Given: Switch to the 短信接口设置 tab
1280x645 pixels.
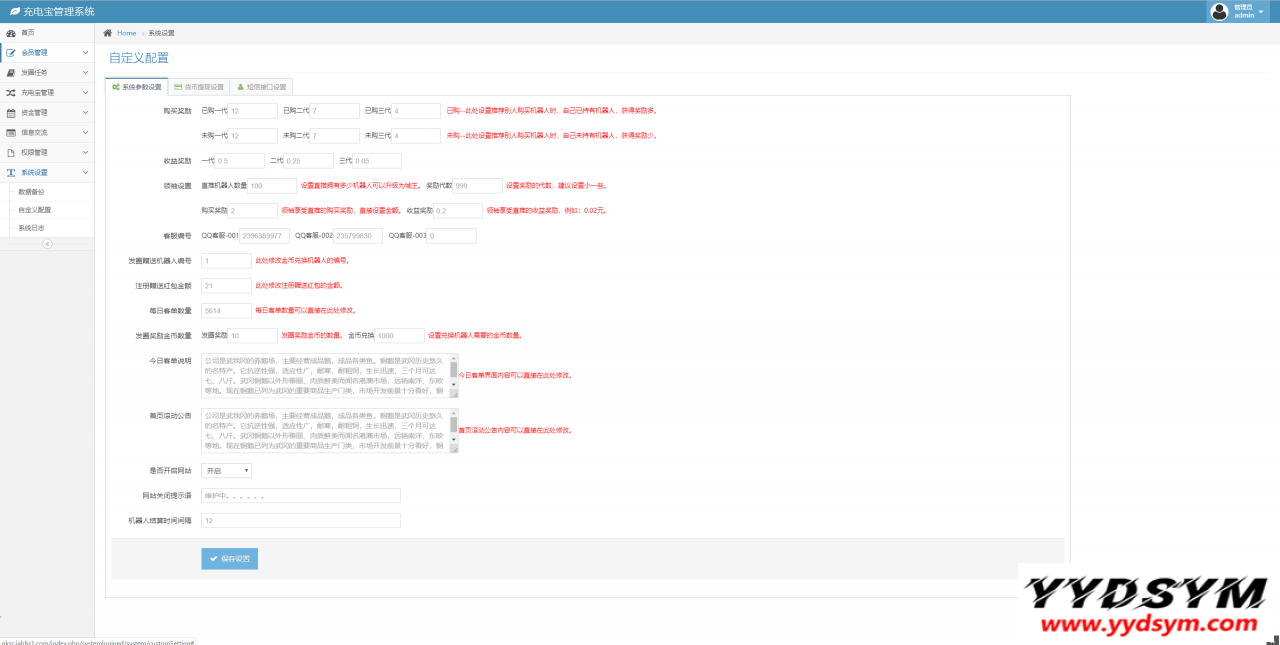Looking at the screenshot, I should [261, 87].
